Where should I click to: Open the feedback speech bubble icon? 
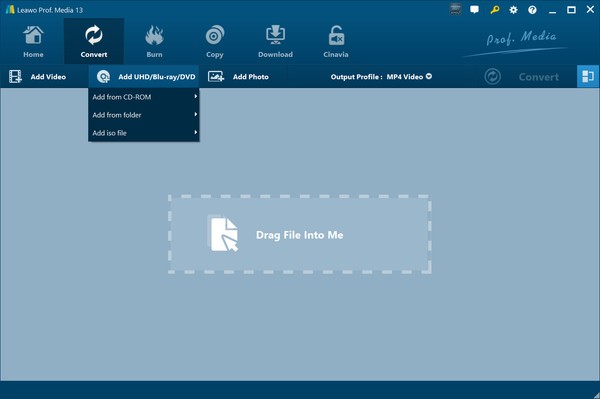[x=474, y=10]
